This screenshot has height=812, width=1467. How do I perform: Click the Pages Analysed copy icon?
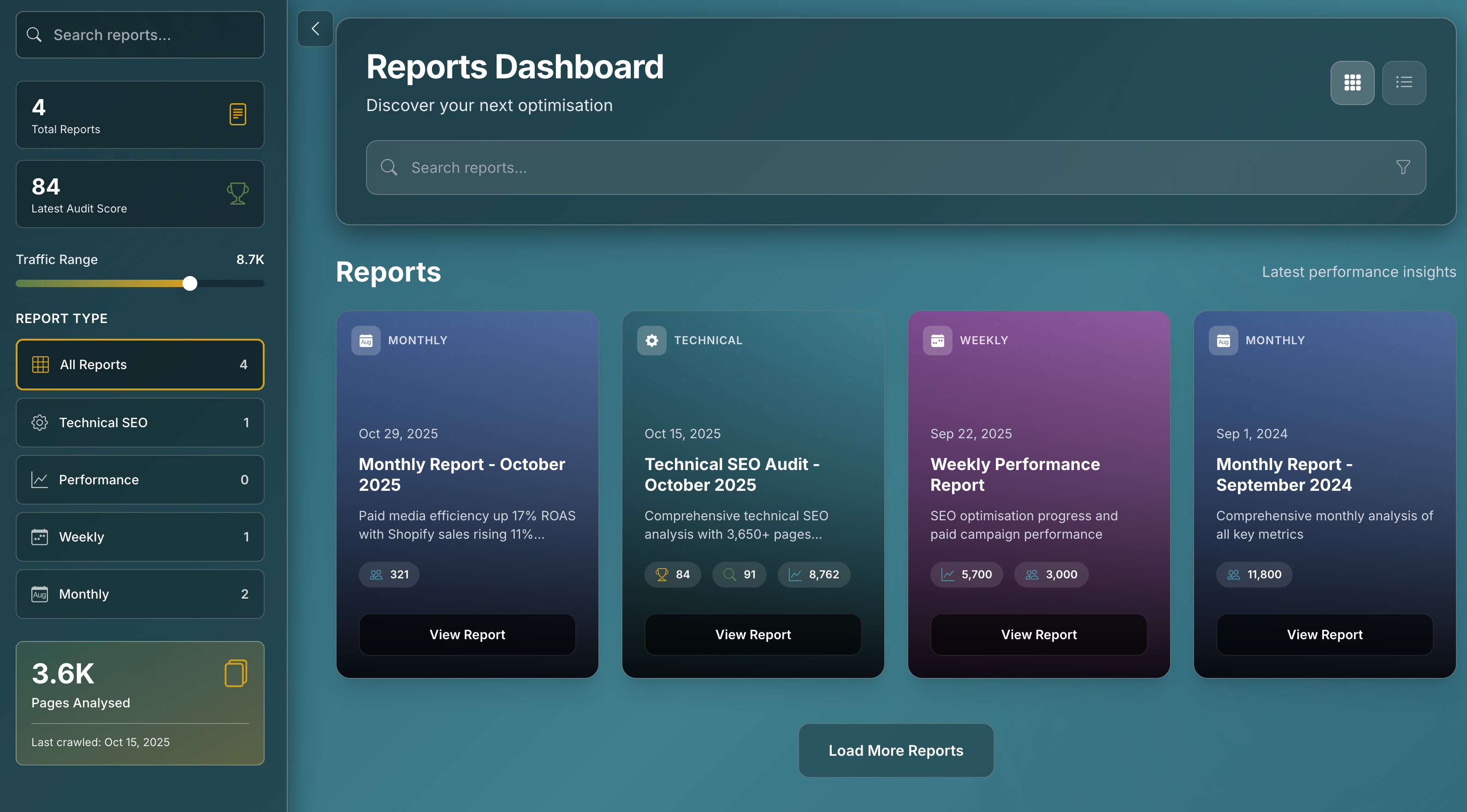(236, 673)
